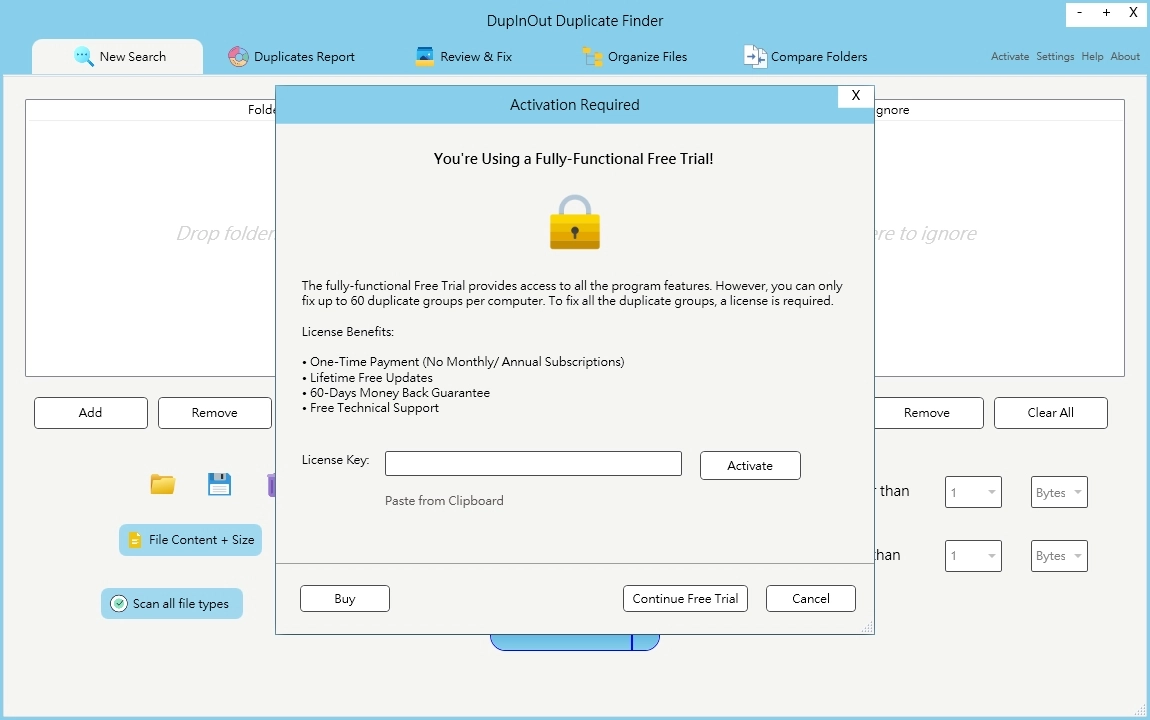Switch to the New Search tab
The width and height of the screenshot is (1150, 720).
(117, 56)
